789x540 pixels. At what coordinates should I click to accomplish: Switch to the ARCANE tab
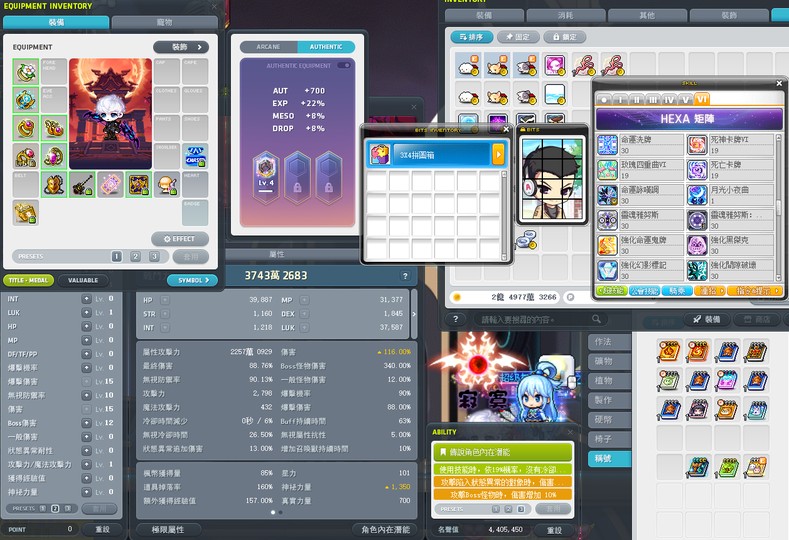click(269, 47)
